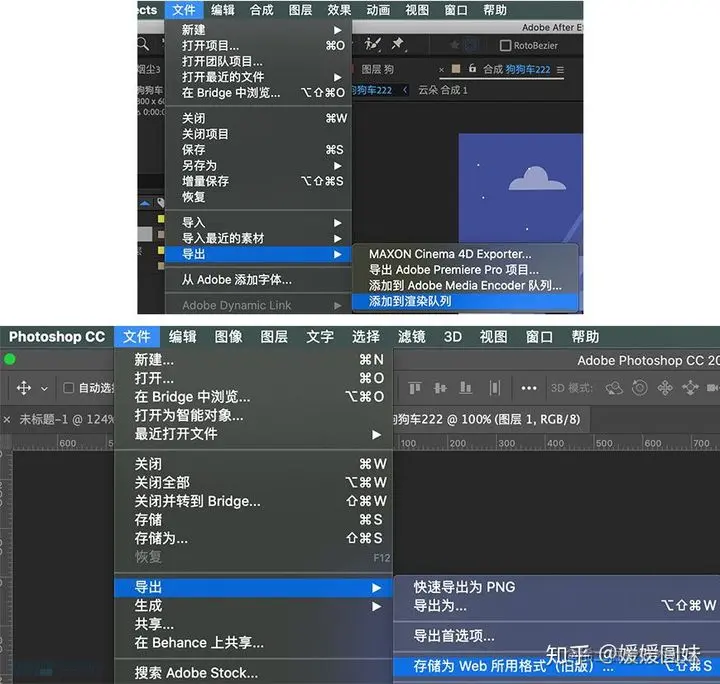Close the 未标题-1 document tab
720x684 pixels.
pos(7,420)
